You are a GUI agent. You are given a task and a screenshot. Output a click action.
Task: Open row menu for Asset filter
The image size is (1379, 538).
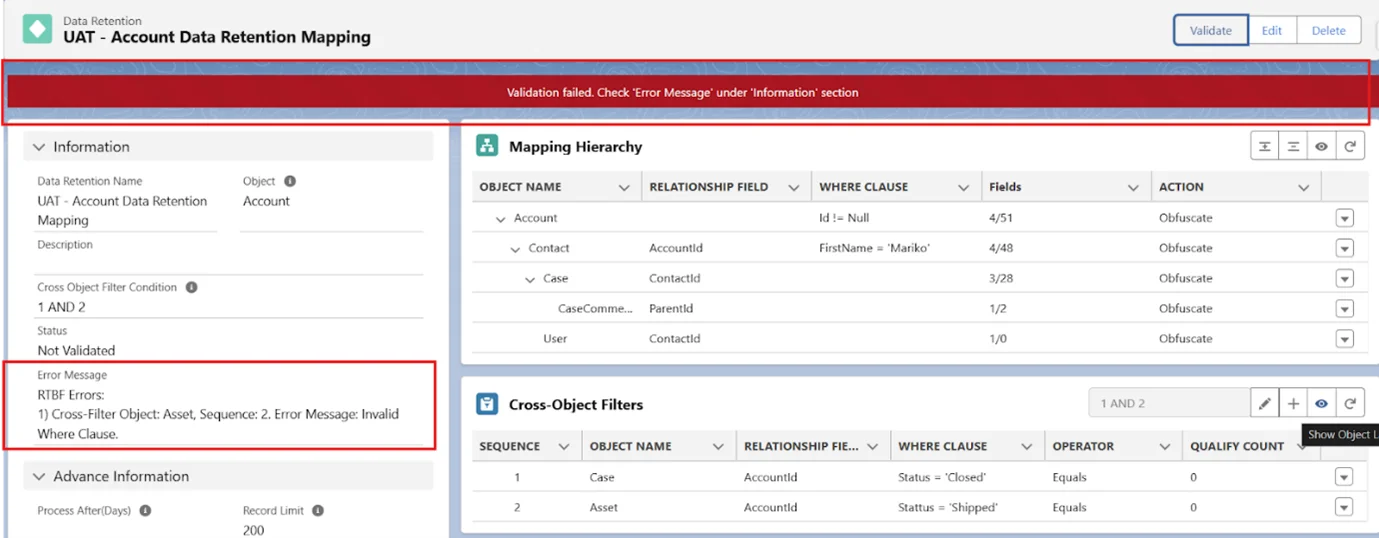[x=1344, y=508]
